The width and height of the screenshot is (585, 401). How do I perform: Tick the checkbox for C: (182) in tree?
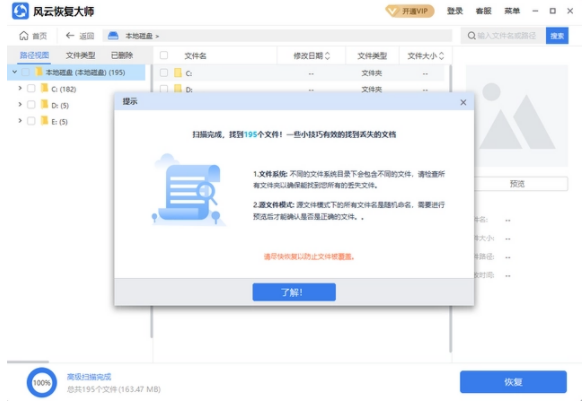pos(31,88)
